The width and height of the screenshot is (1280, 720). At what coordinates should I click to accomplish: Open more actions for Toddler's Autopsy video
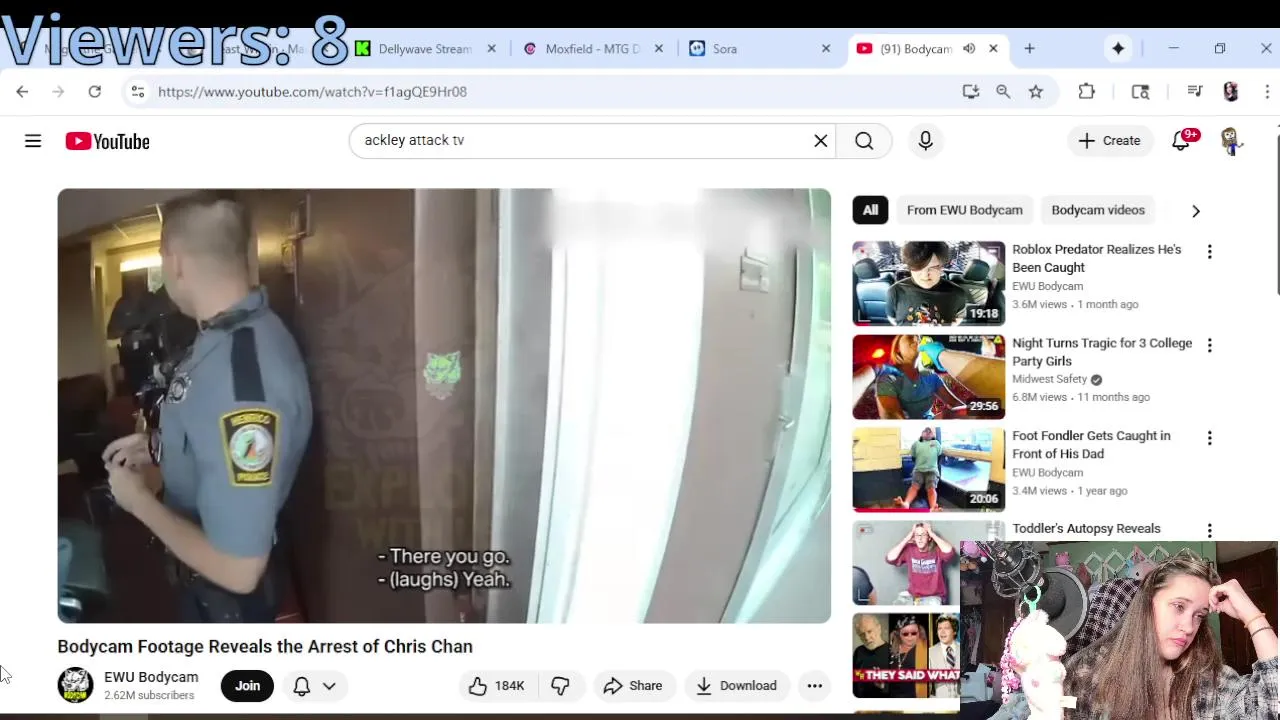pyautogui.click(x=1209, y=531)
